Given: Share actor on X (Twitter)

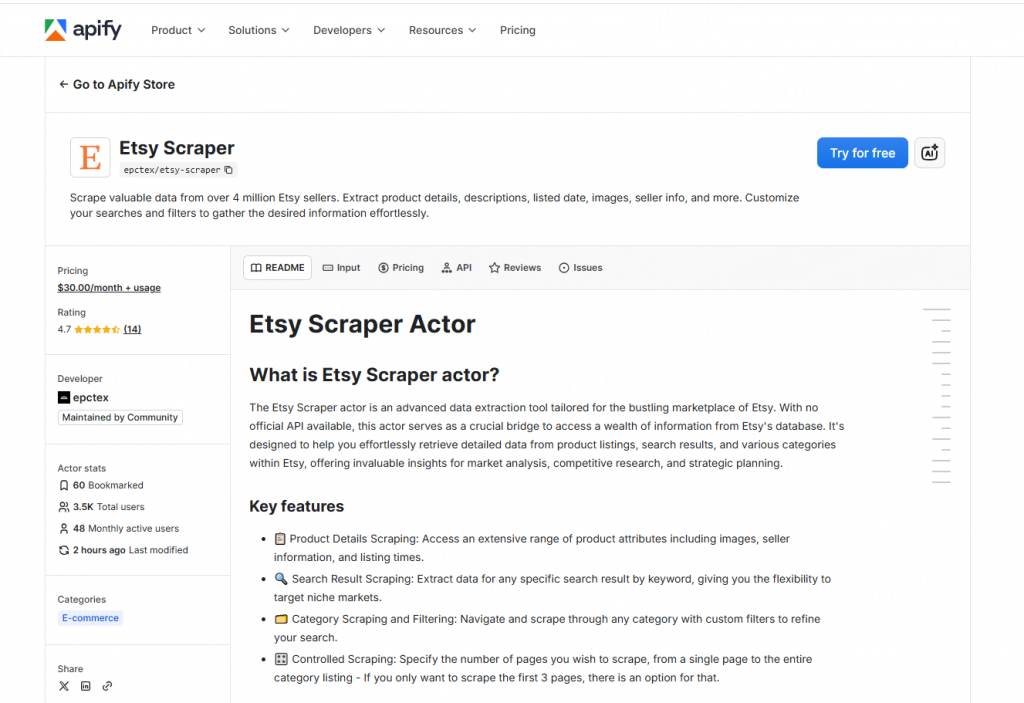Looking at the screenshot, I should [x=64, y=686].
